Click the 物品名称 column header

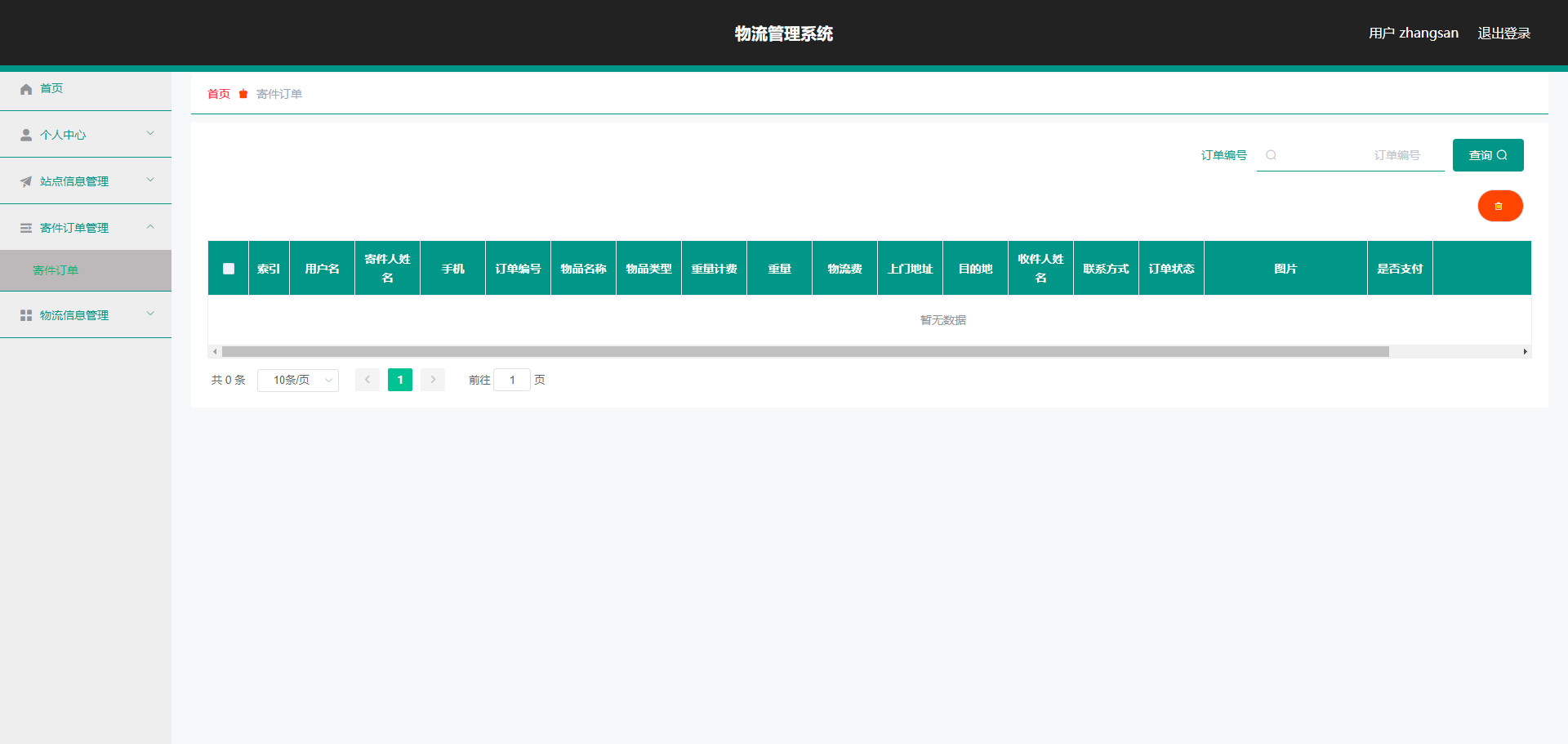584,269
